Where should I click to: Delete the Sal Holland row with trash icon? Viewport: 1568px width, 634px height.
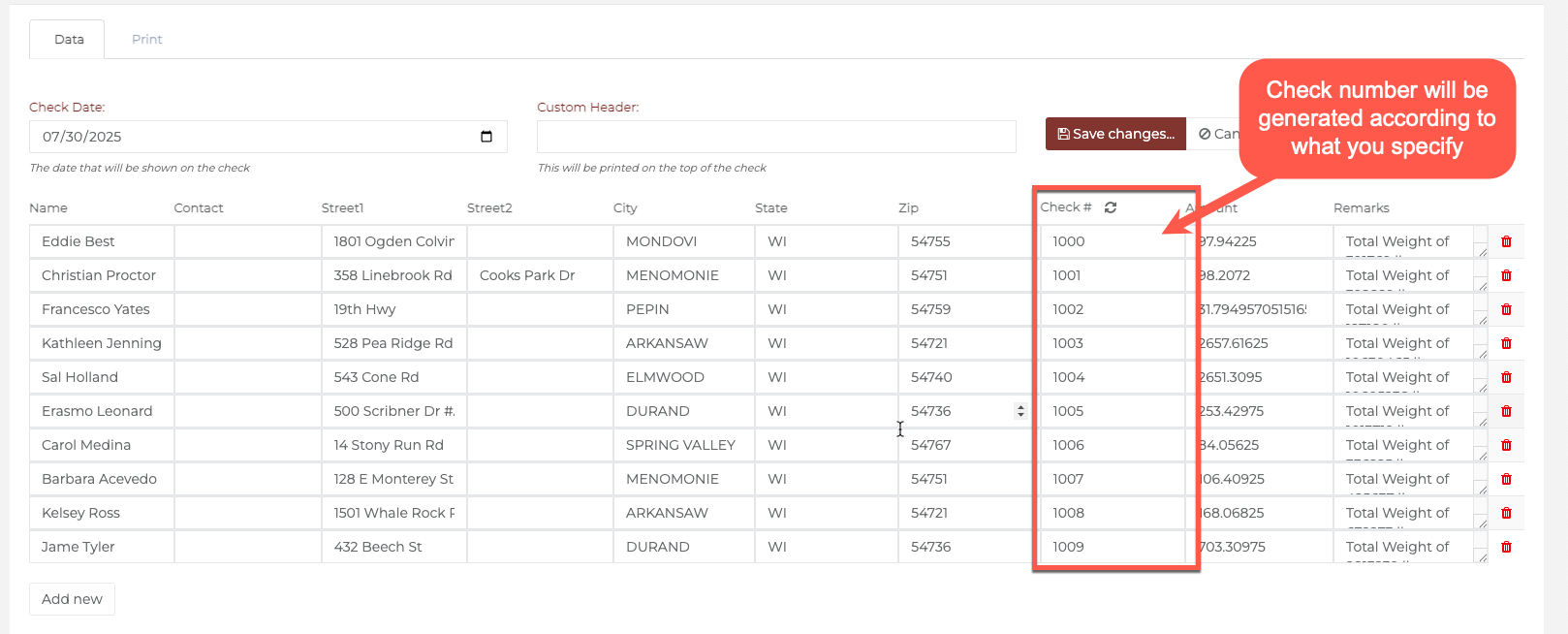pyautogui.click(x=1506, y=377)
